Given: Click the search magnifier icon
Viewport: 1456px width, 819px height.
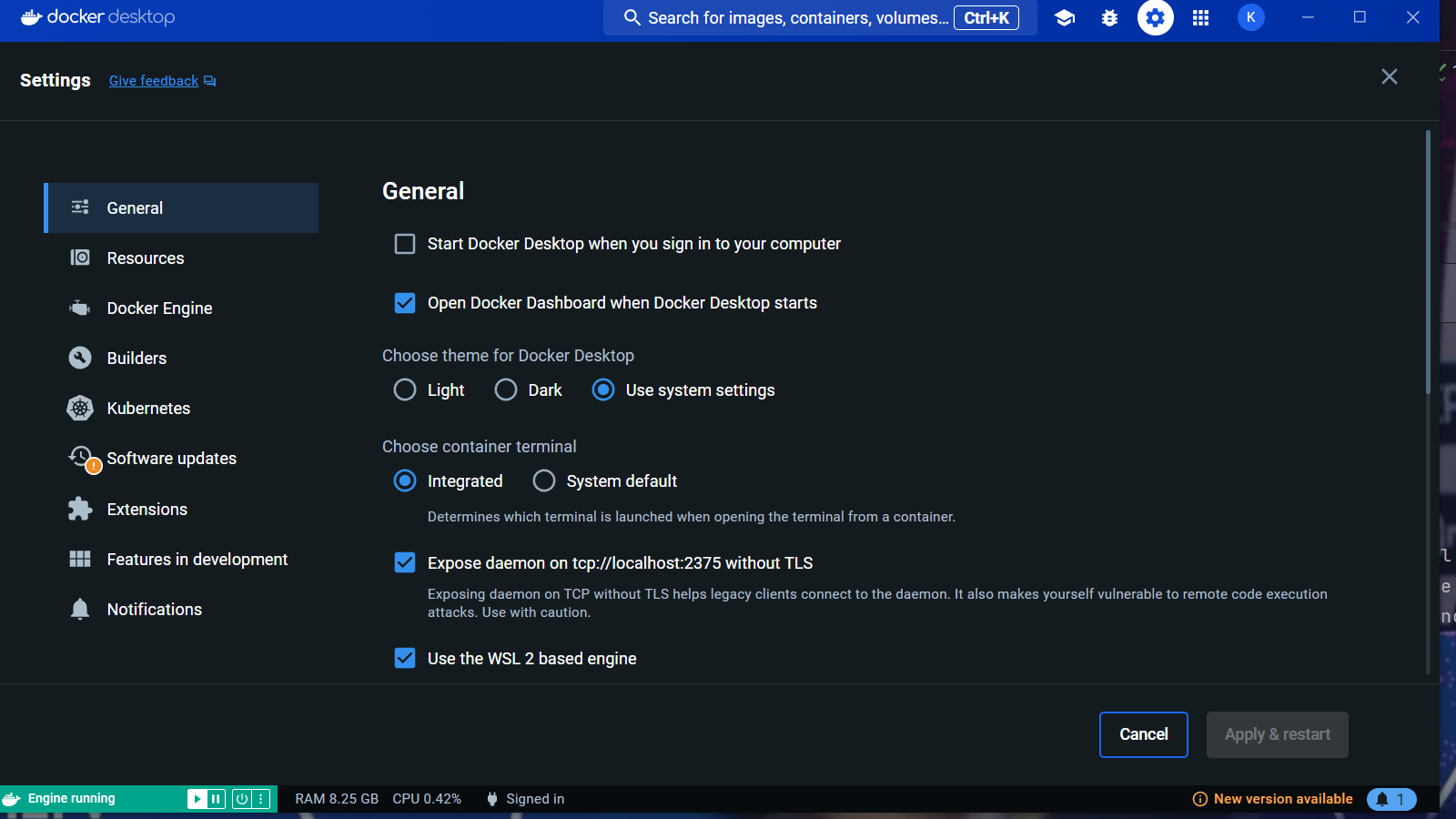Looking at the screenshot, I should (632, 17).
